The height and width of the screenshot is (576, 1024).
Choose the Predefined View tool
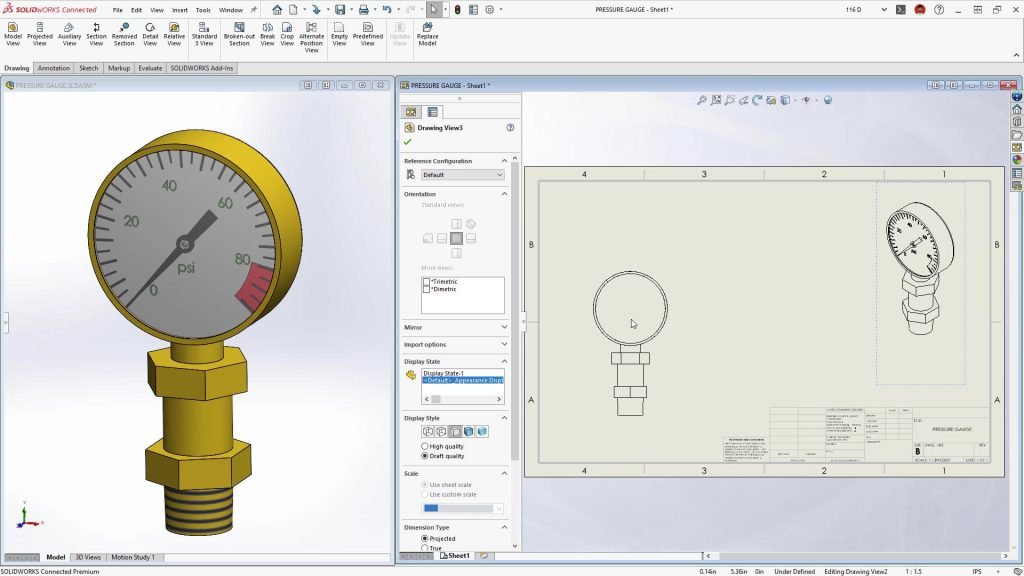368,34
